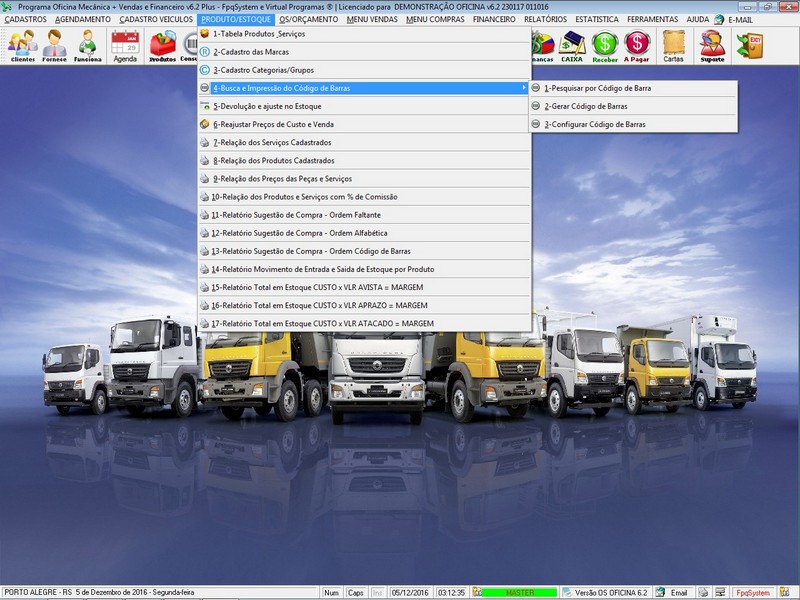Select 10-Relação Produtos com % de Comissão
This screenshot has width=800, height=600.
coord(364,196)
